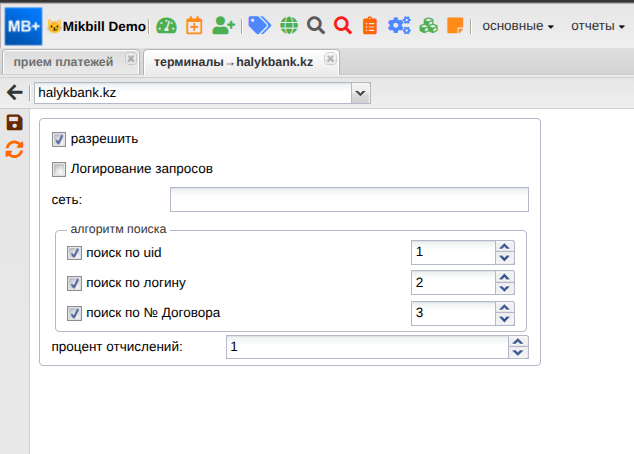Viewport: 634px width, 454px height.
Task: Click the поиск по uid number field
Action: click(453, 253)
